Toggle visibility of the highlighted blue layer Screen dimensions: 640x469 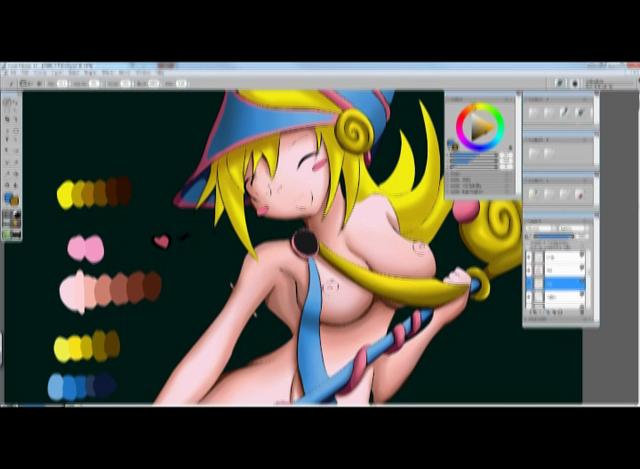[529, 284]
